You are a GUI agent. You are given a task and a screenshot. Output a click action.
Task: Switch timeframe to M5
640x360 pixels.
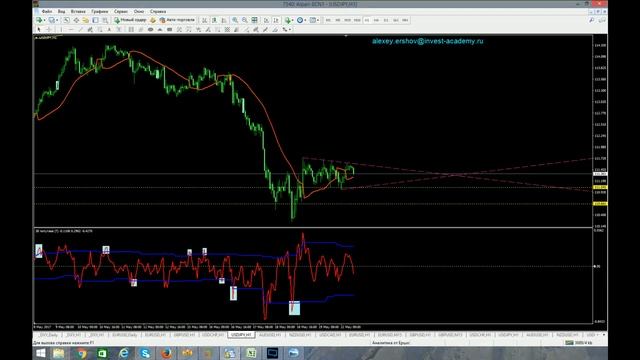[x=338, y=20]
